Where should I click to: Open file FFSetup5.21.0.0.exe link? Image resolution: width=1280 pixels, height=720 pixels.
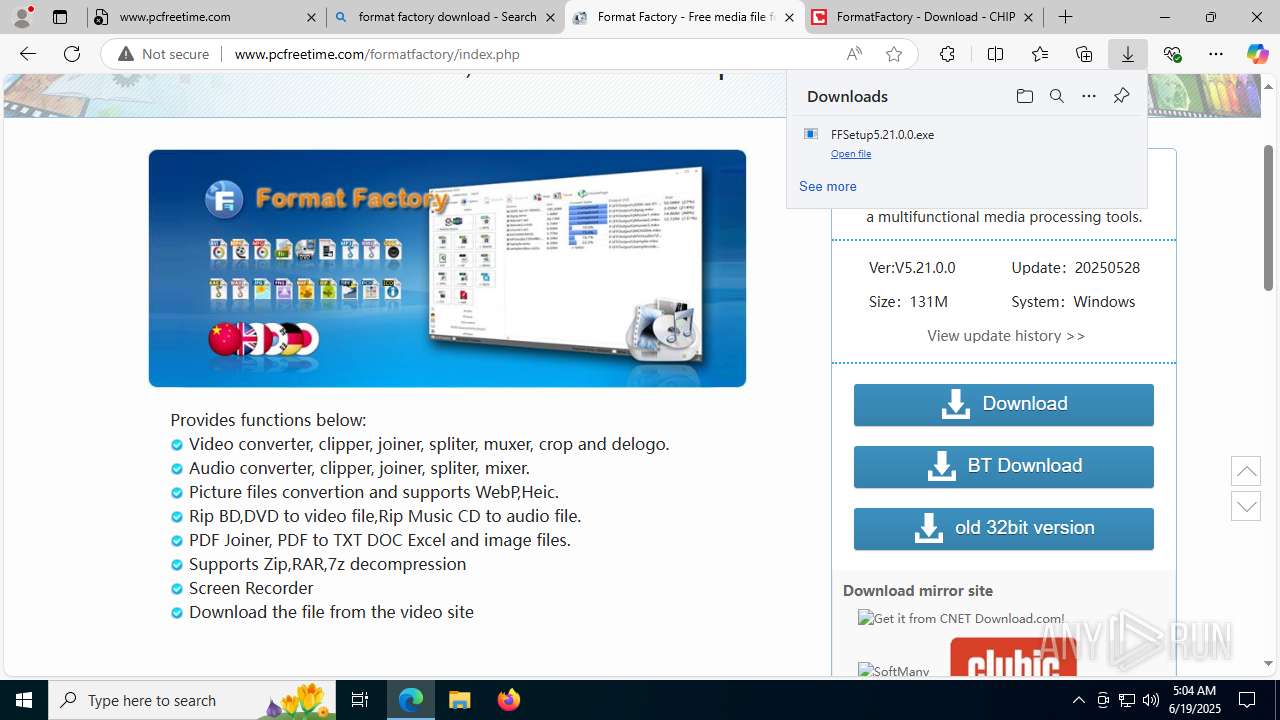coord(851,154)
